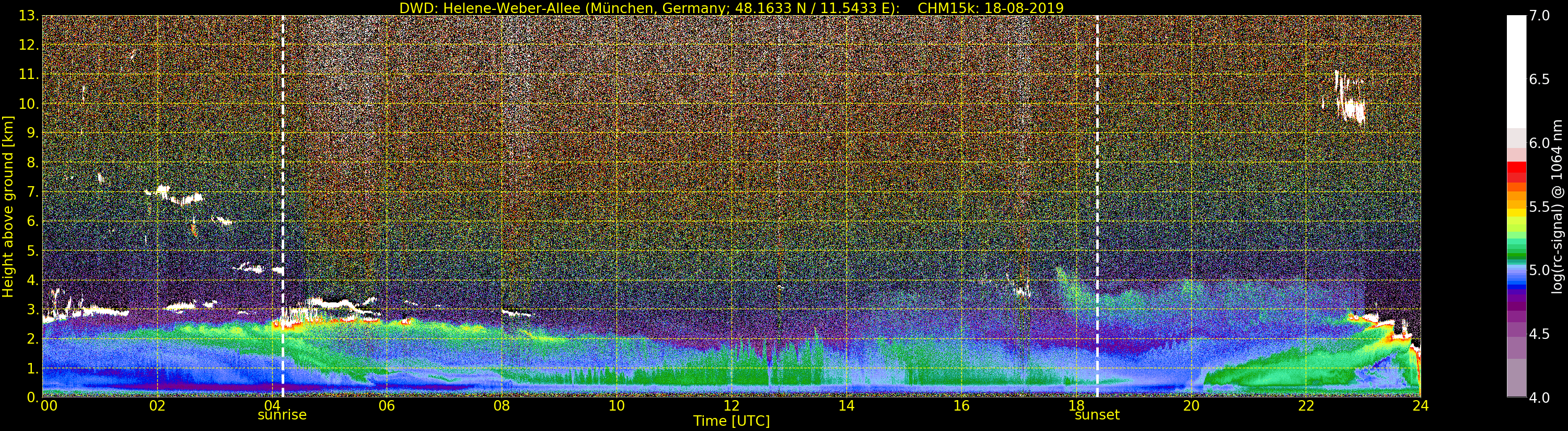This screenshot has width=1568, height=431.
Task: Click height axis tick '5.'
Action: pos(32,251)
